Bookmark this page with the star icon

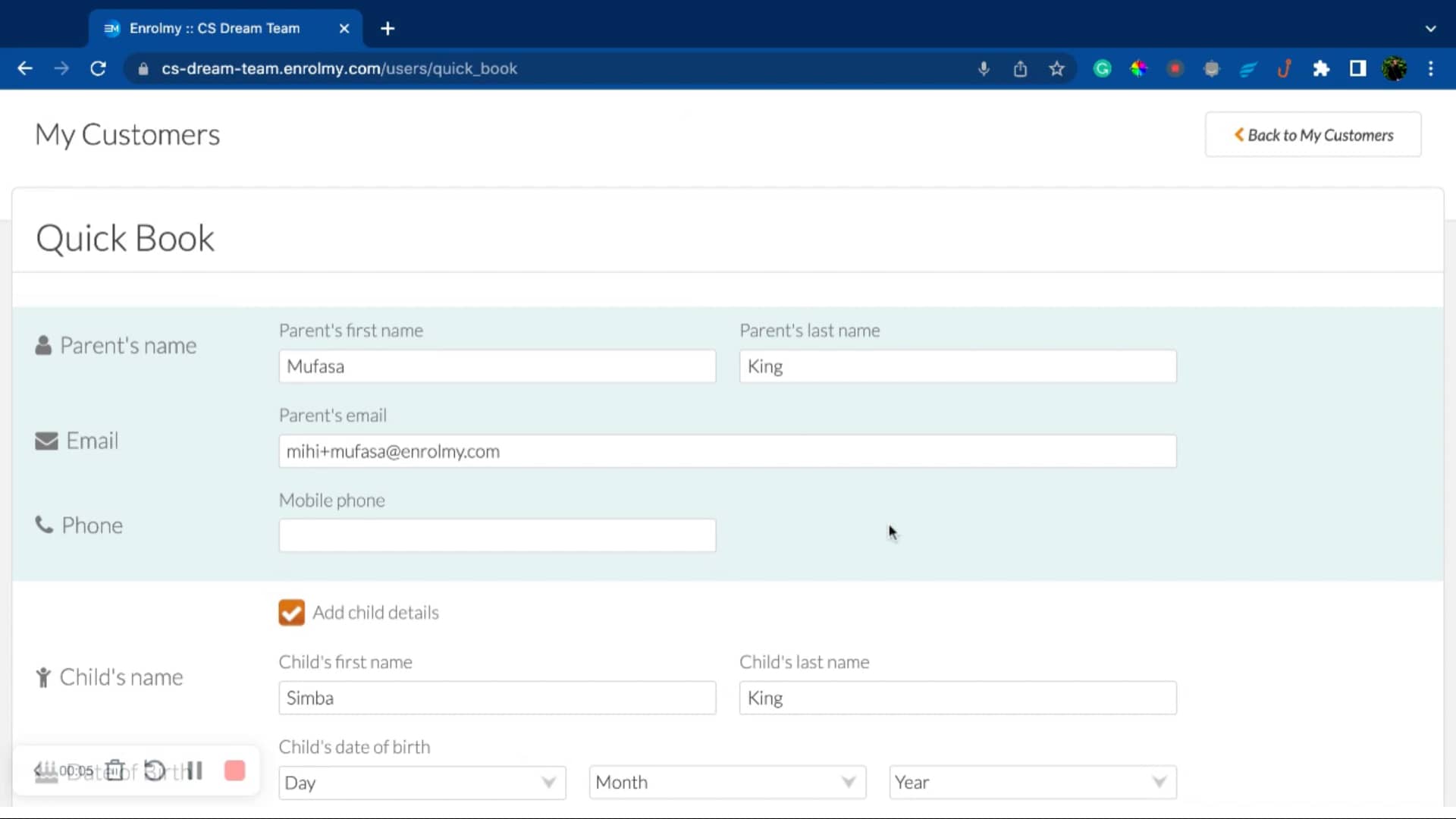[x=1056, y=69]
